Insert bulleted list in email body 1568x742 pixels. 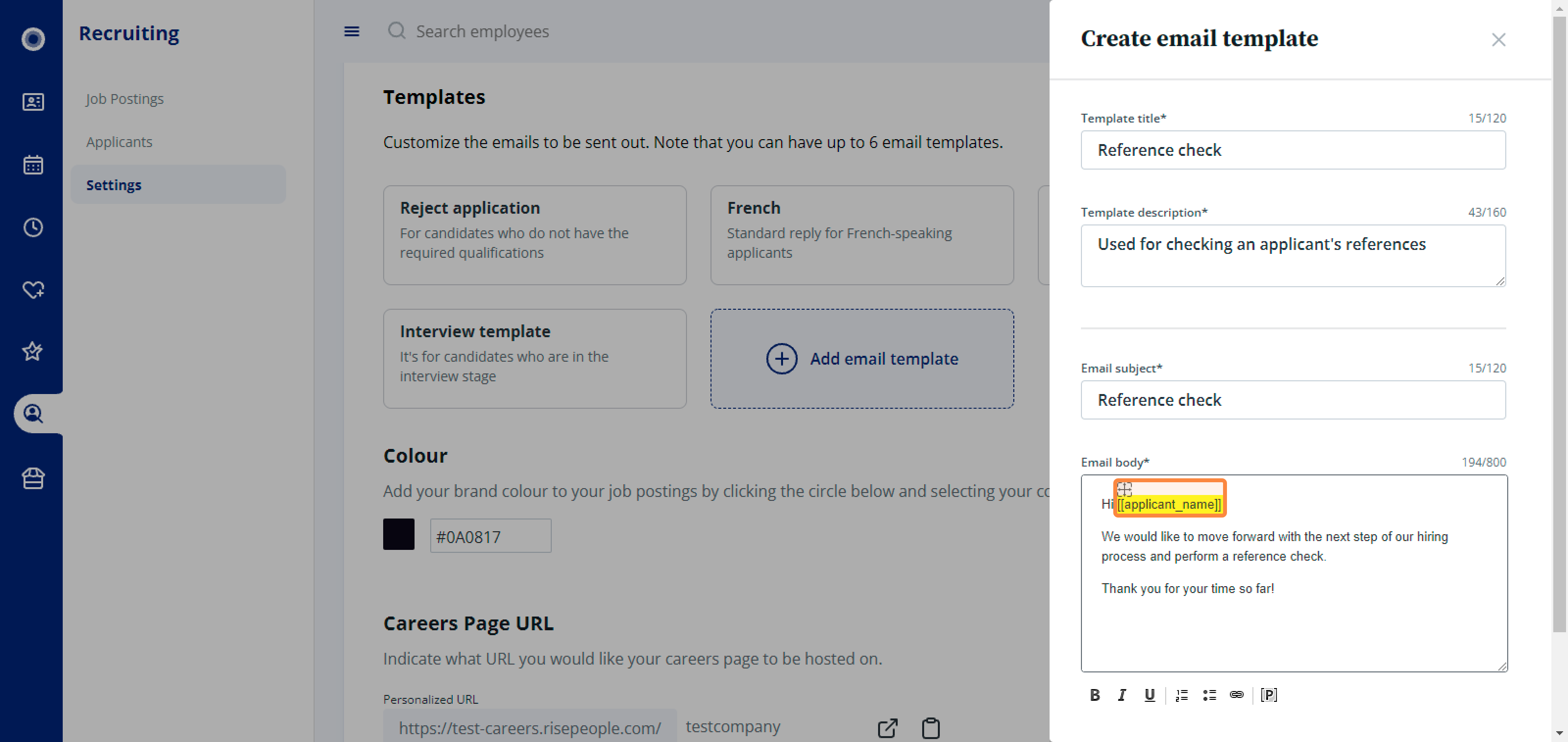click(1209, 694)
